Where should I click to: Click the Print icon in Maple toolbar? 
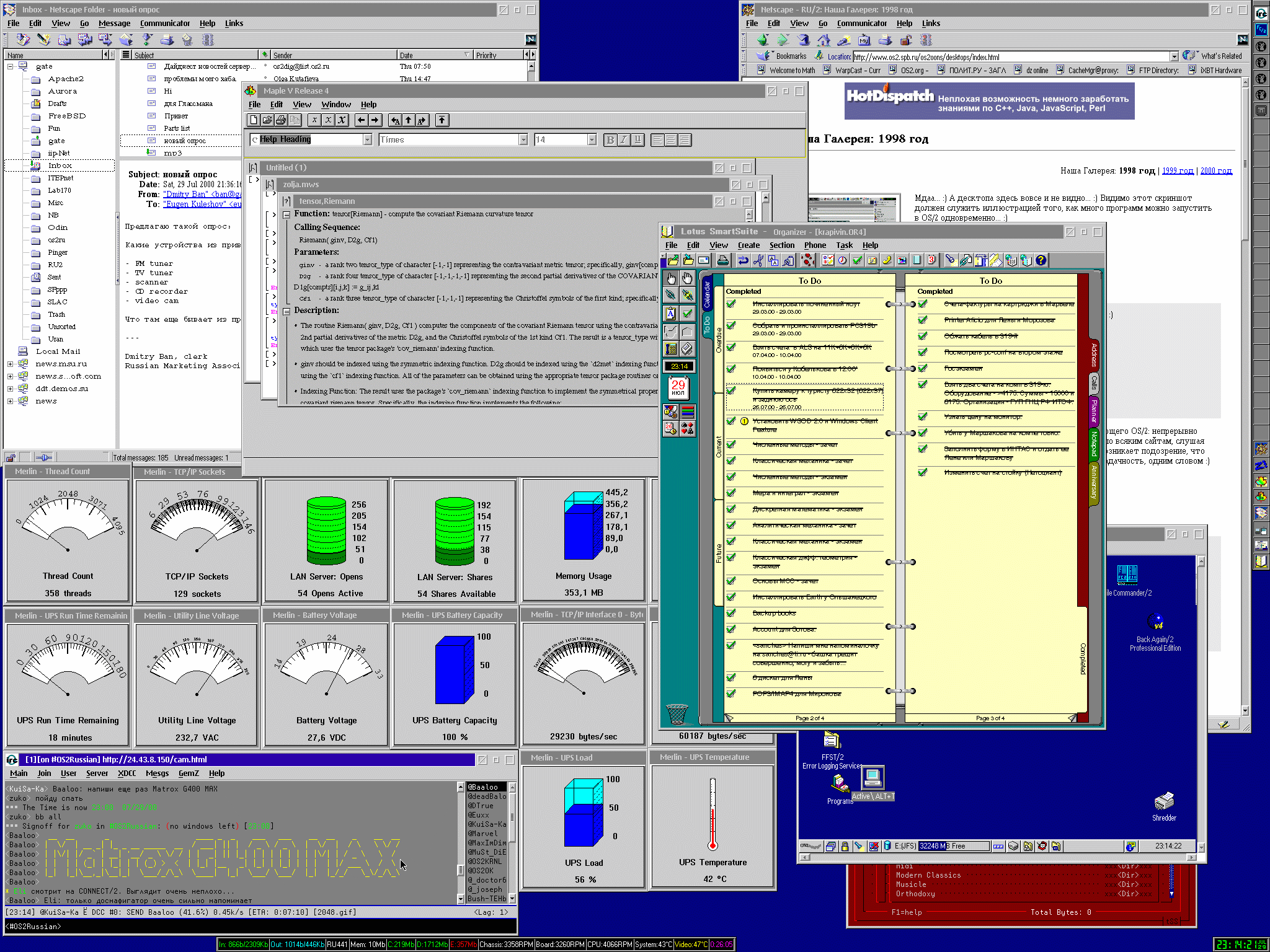(x=281, y=120)
